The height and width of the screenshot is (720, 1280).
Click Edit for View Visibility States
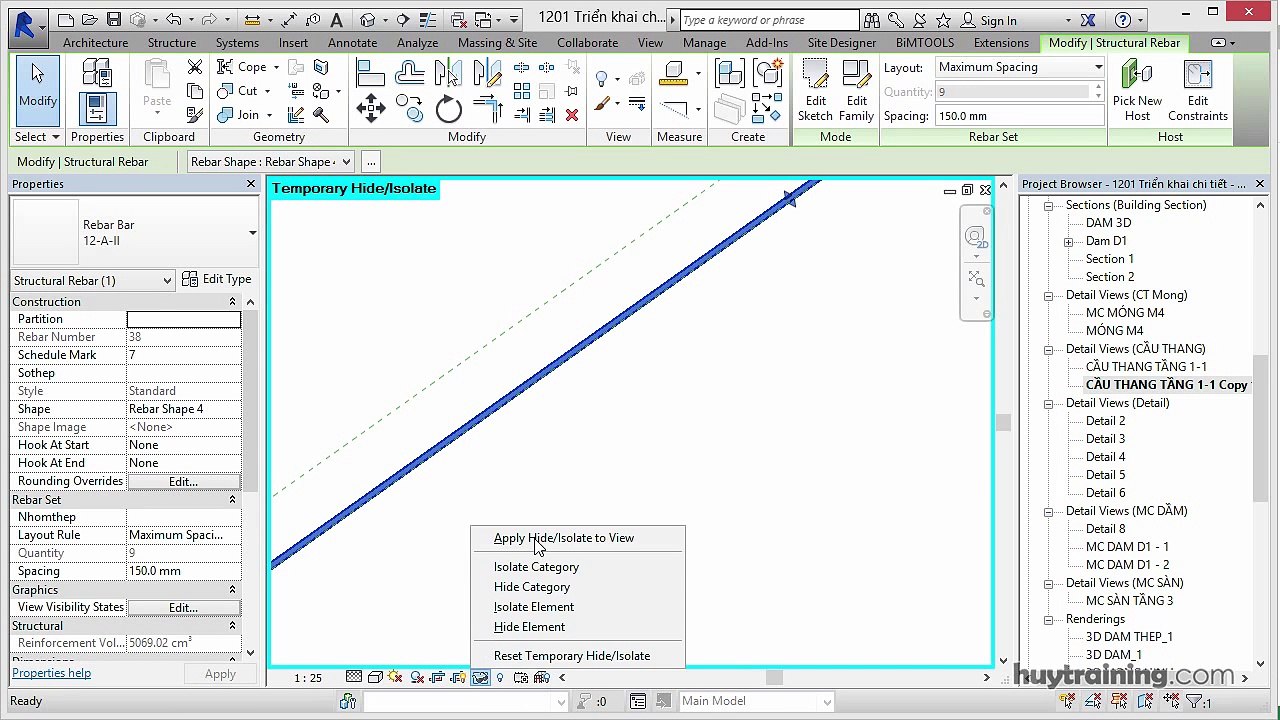pyautogui.click(x=183, y=607)
